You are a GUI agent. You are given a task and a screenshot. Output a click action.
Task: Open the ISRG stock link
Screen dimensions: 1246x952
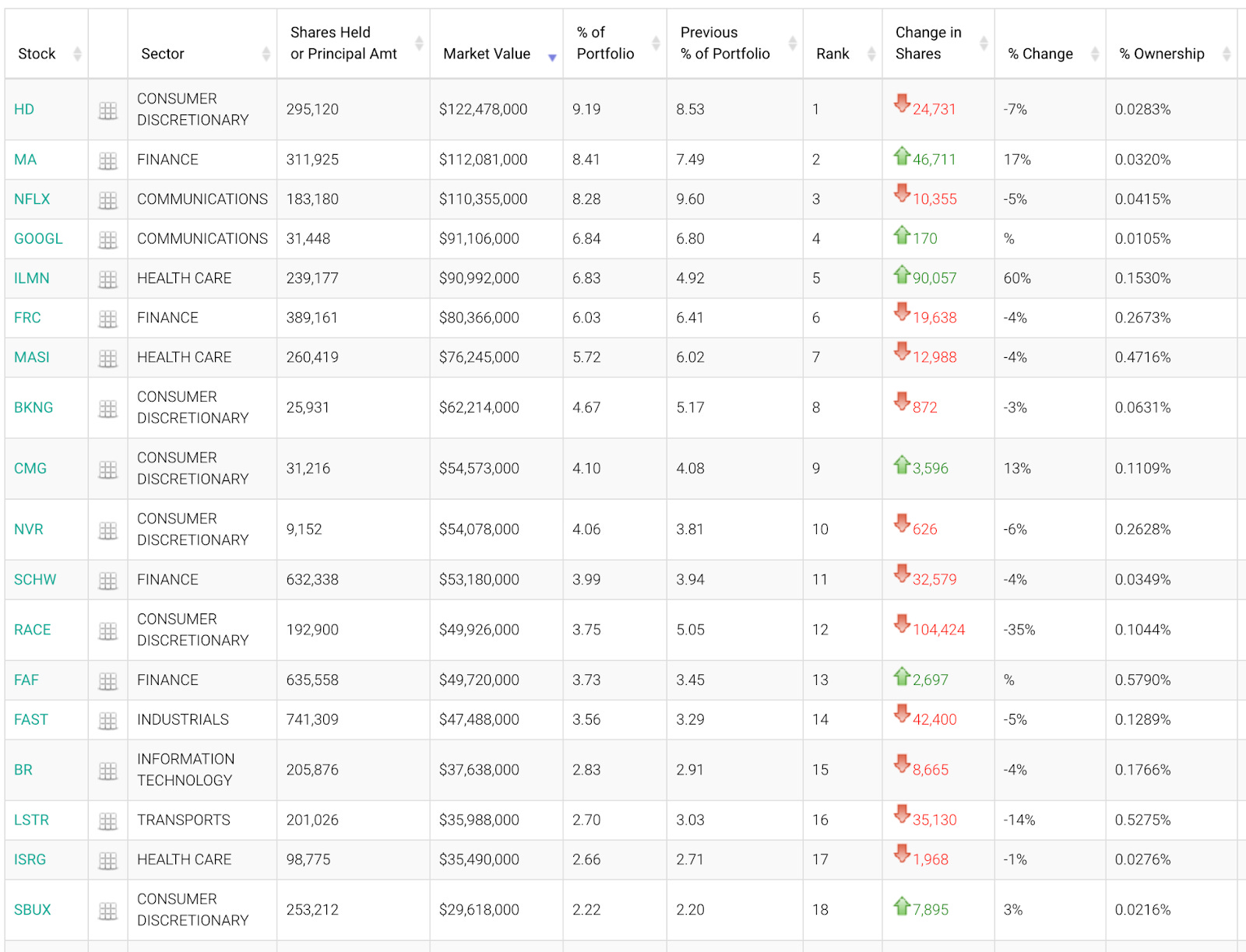30,860
